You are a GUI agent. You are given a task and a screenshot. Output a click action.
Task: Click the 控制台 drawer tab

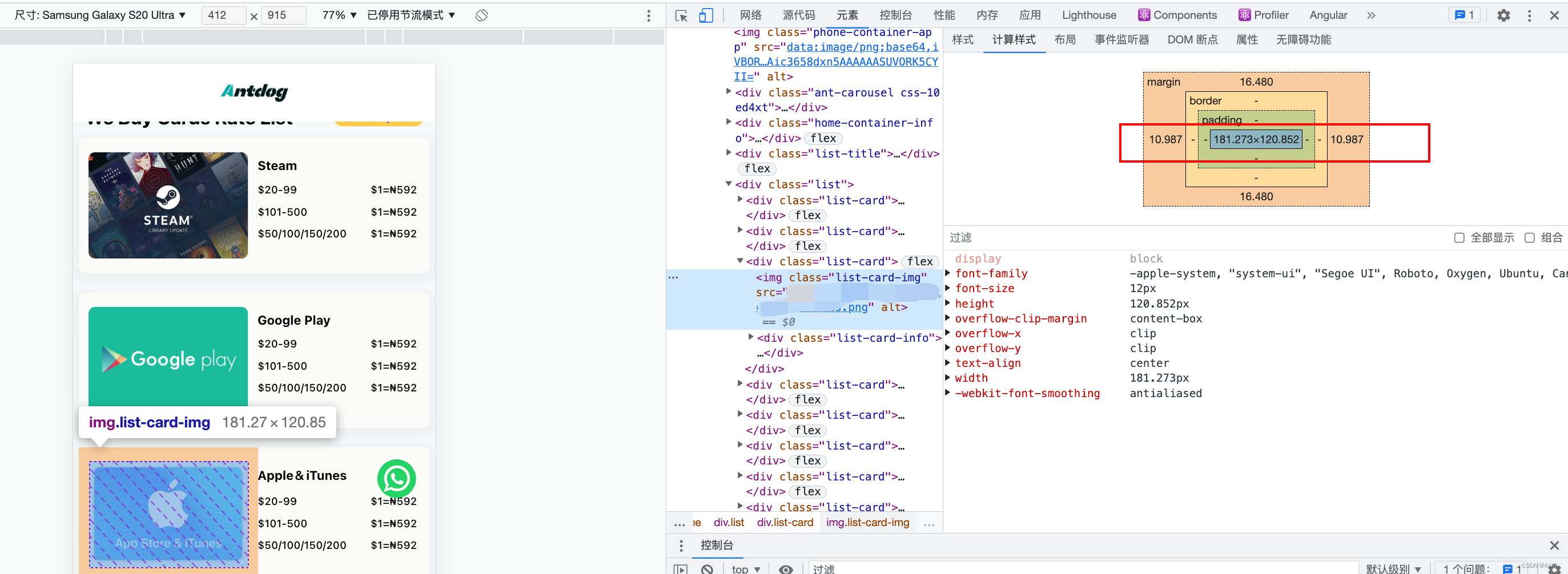click(x=717, y=545)
